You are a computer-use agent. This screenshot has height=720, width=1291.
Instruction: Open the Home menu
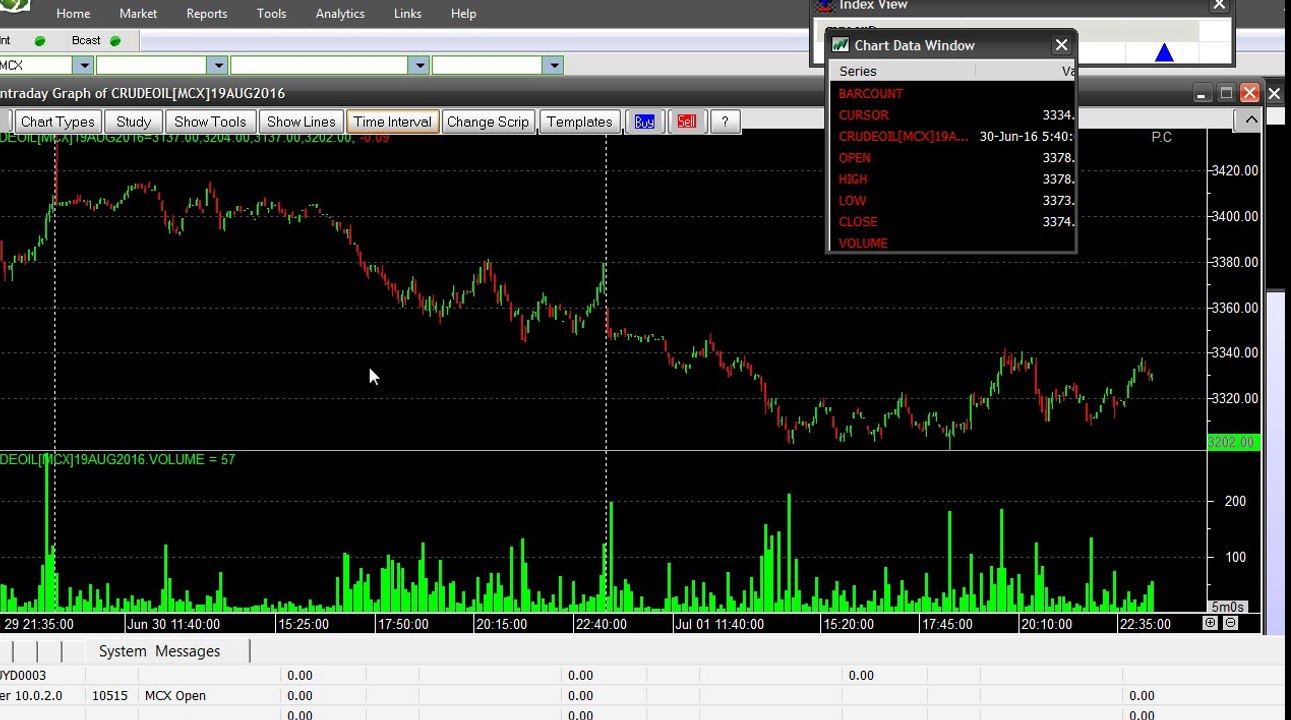(73, 13)
